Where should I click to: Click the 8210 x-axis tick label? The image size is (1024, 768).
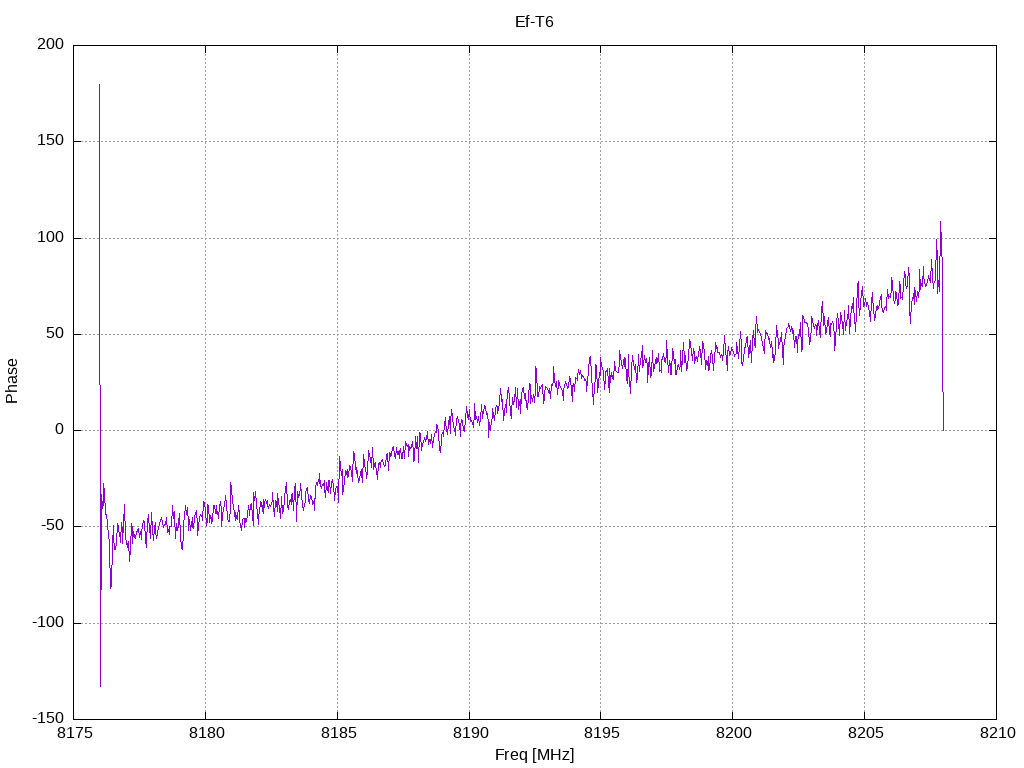click(996, 735)
